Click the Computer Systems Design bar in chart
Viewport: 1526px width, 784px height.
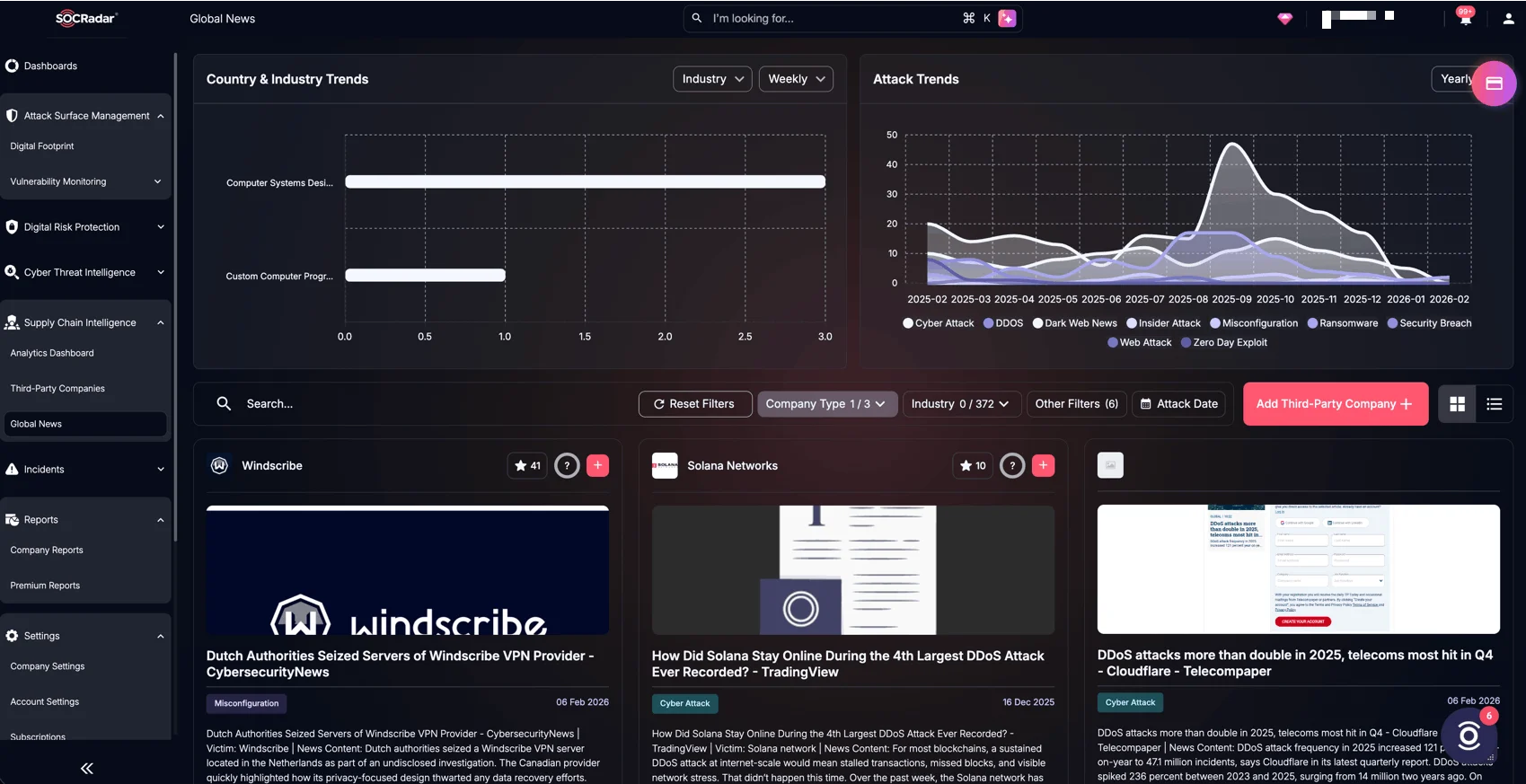[x=585, y=182]
